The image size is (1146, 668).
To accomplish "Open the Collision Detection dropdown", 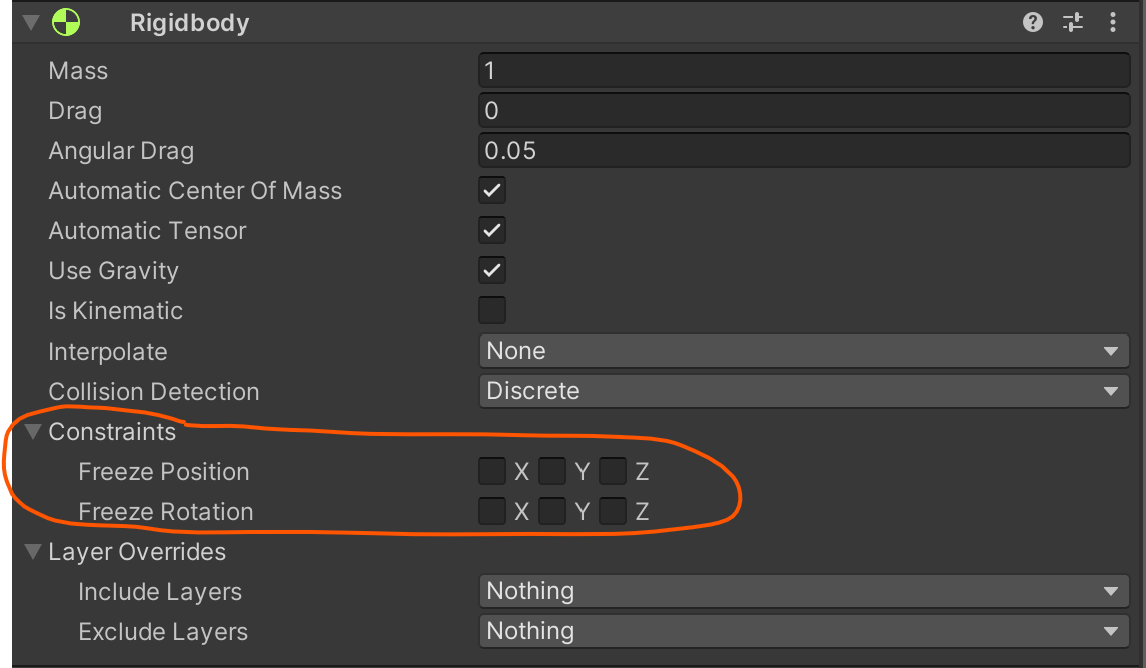I will point(803,391).
